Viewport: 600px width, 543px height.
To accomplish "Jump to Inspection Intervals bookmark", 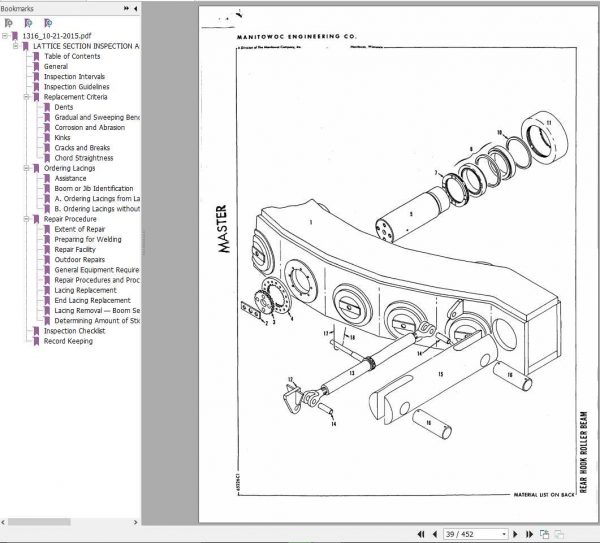I will coord(74,77).
